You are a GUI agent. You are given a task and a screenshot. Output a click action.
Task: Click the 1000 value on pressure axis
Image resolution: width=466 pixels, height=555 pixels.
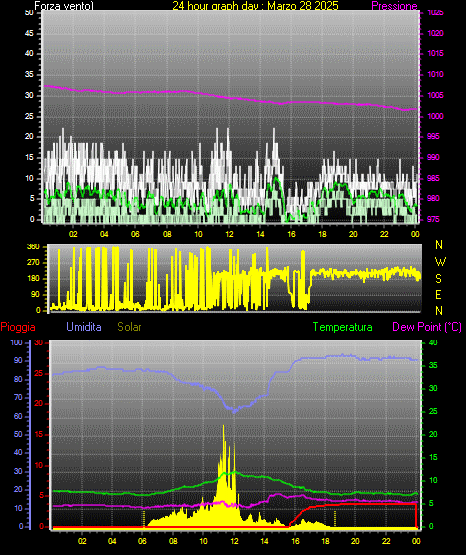coord(435,116)
